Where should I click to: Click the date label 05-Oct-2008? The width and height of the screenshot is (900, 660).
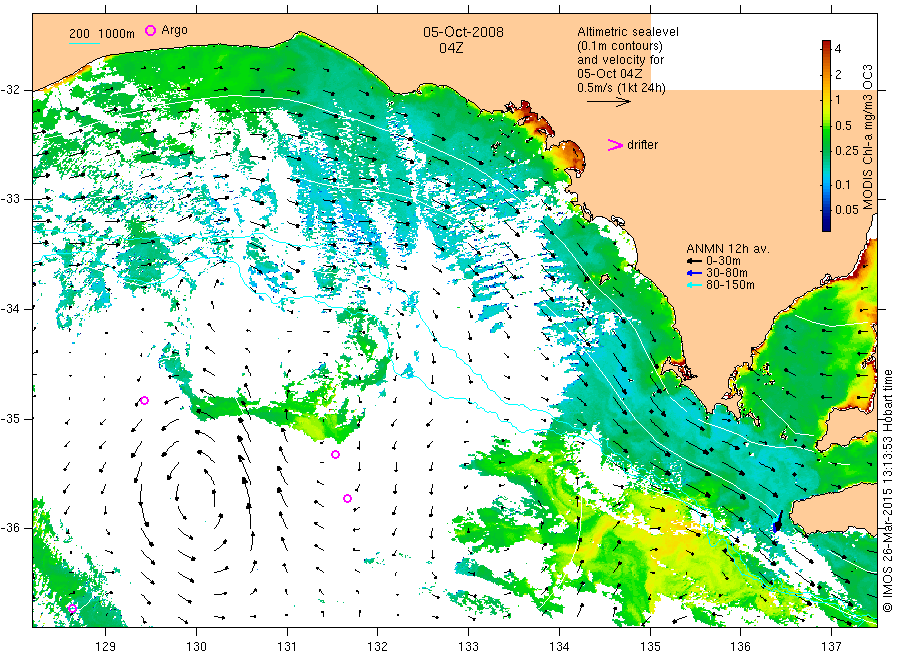pyautogui.click(x=463, y=32)
